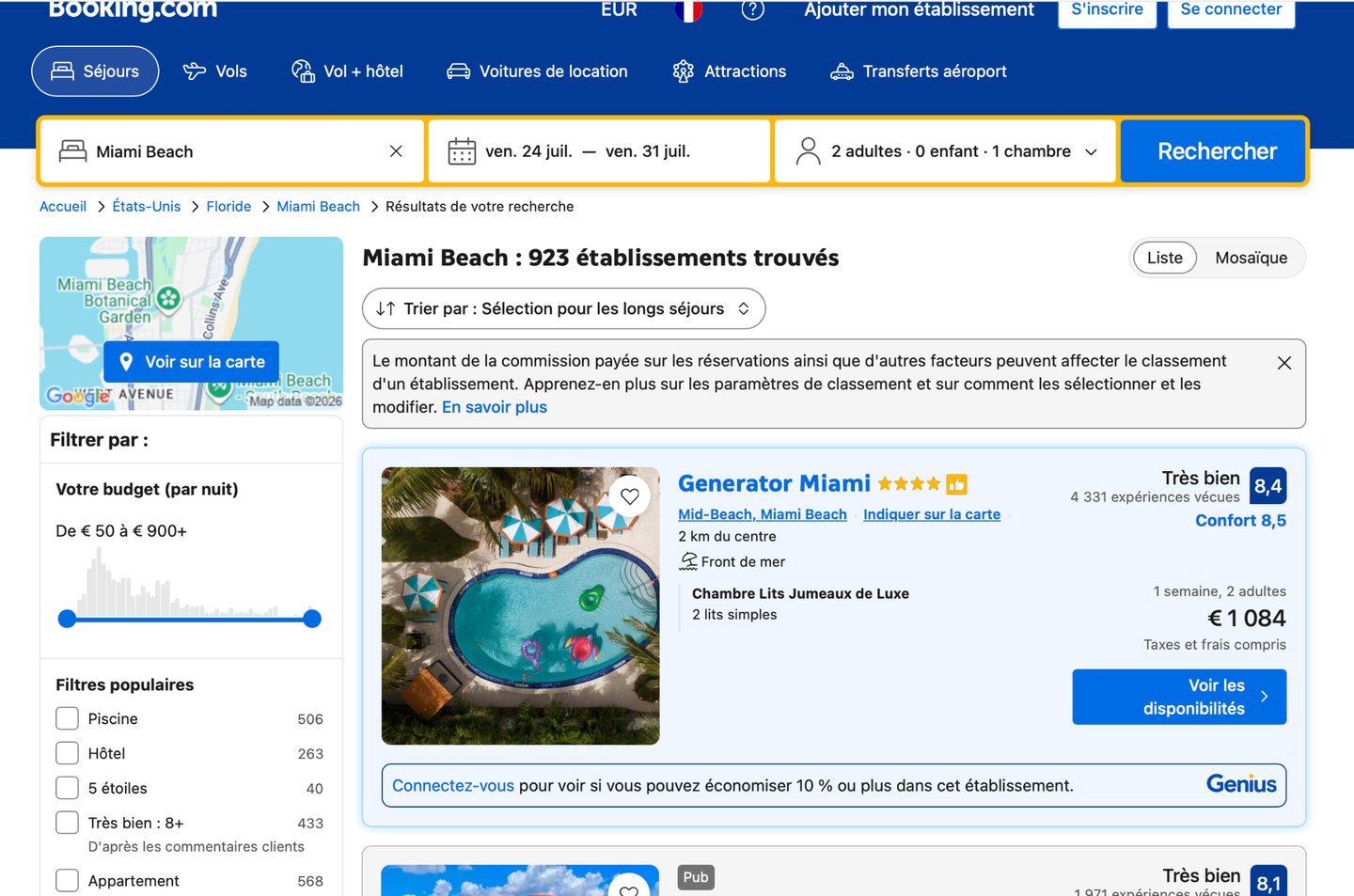Dismiss the commission notice with the X

tap(1284, 363)
